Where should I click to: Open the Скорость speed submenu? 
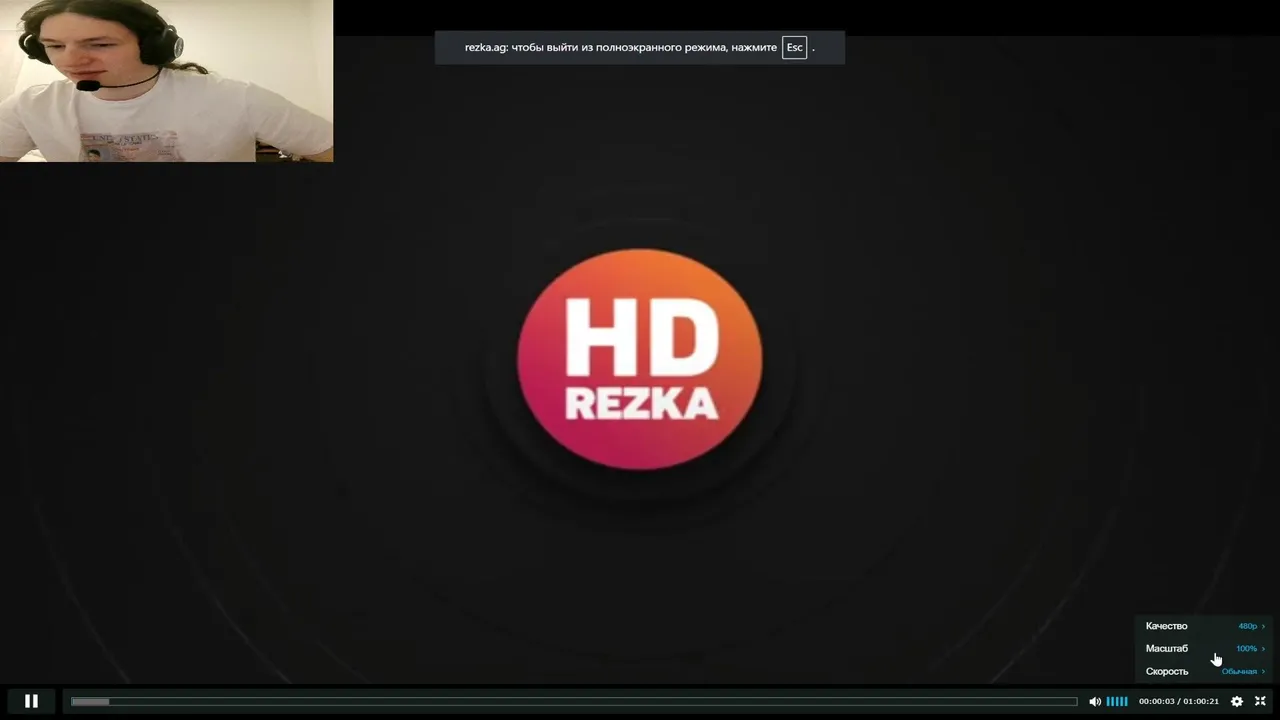coord(1206,671)
